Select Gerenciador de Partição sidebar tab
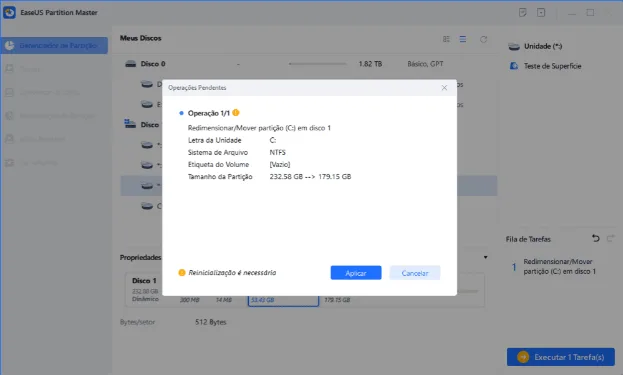 coord(54,45)
